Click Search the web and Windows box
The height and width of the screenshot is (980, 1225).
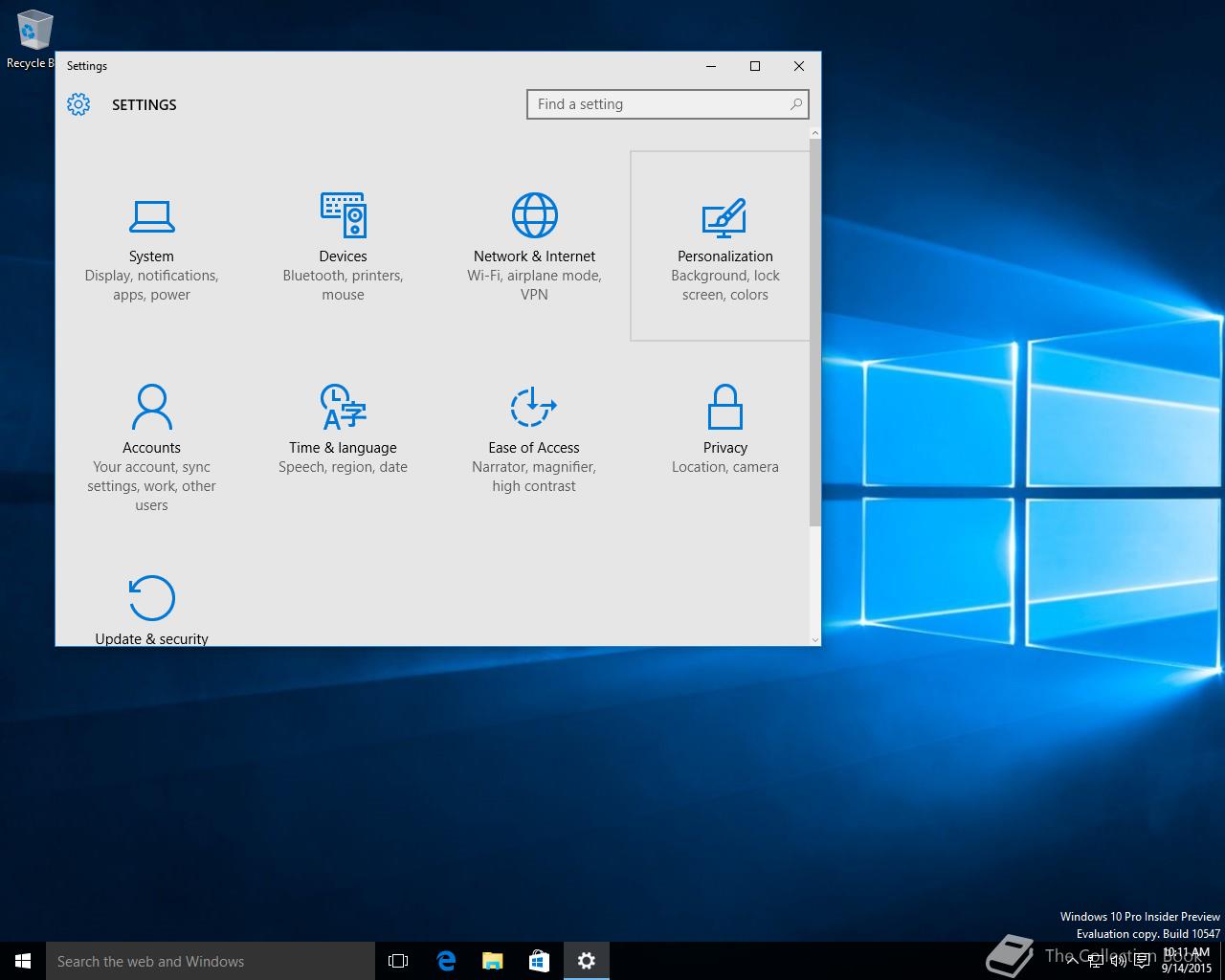click(x=211, y=961)
